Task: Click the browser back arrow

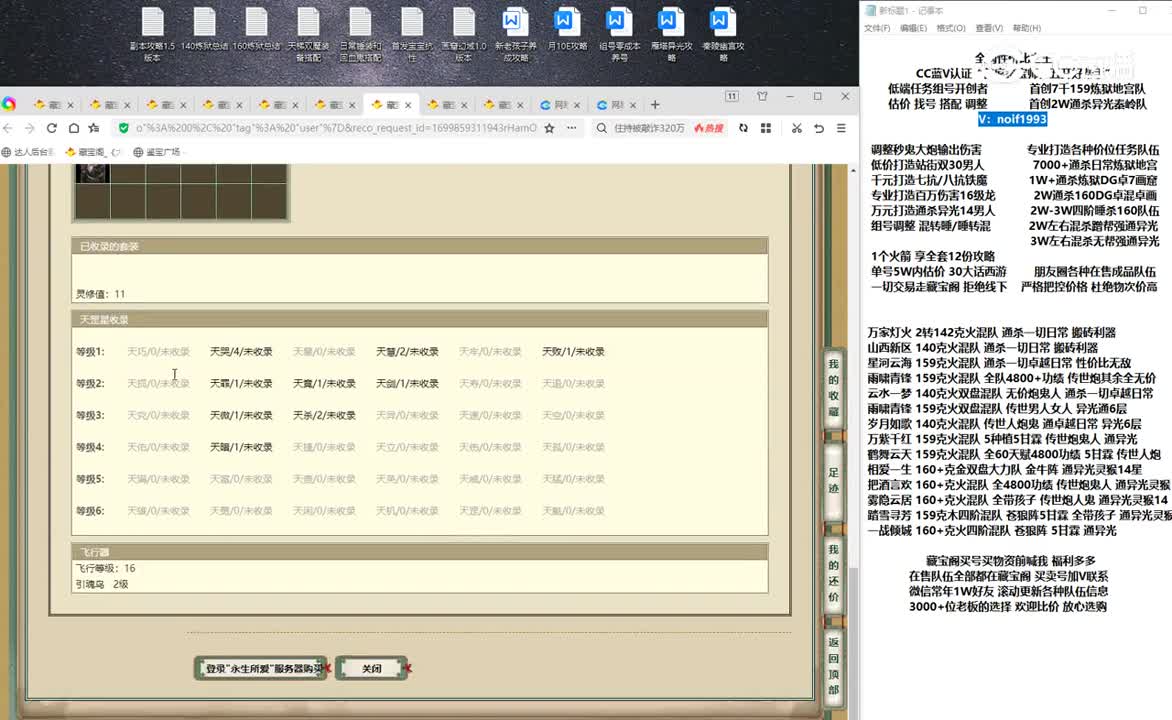Action: (x=9, y=128)
